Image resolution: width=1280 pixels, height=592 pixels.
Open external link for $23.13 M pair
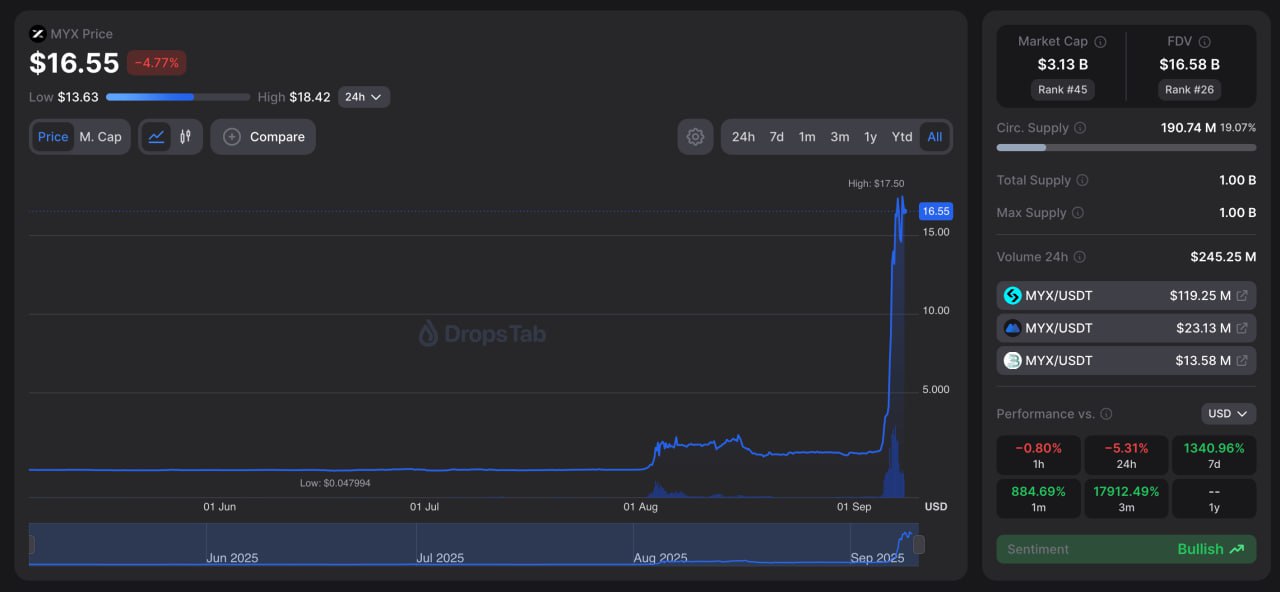[1242, 328]
